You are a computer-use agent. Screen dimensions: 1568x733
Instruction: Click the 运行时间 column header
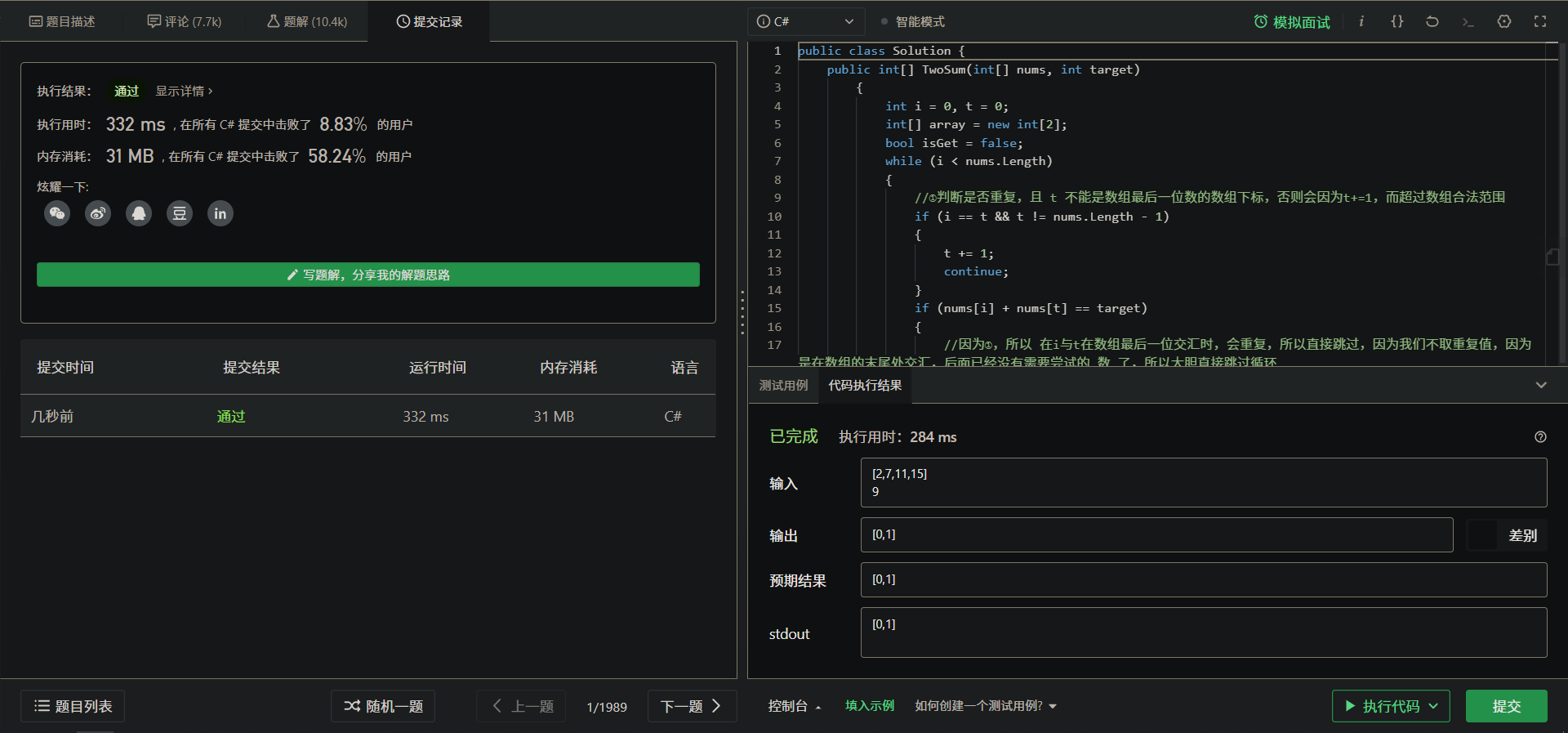pyautogui.click(x=438, y=368)
